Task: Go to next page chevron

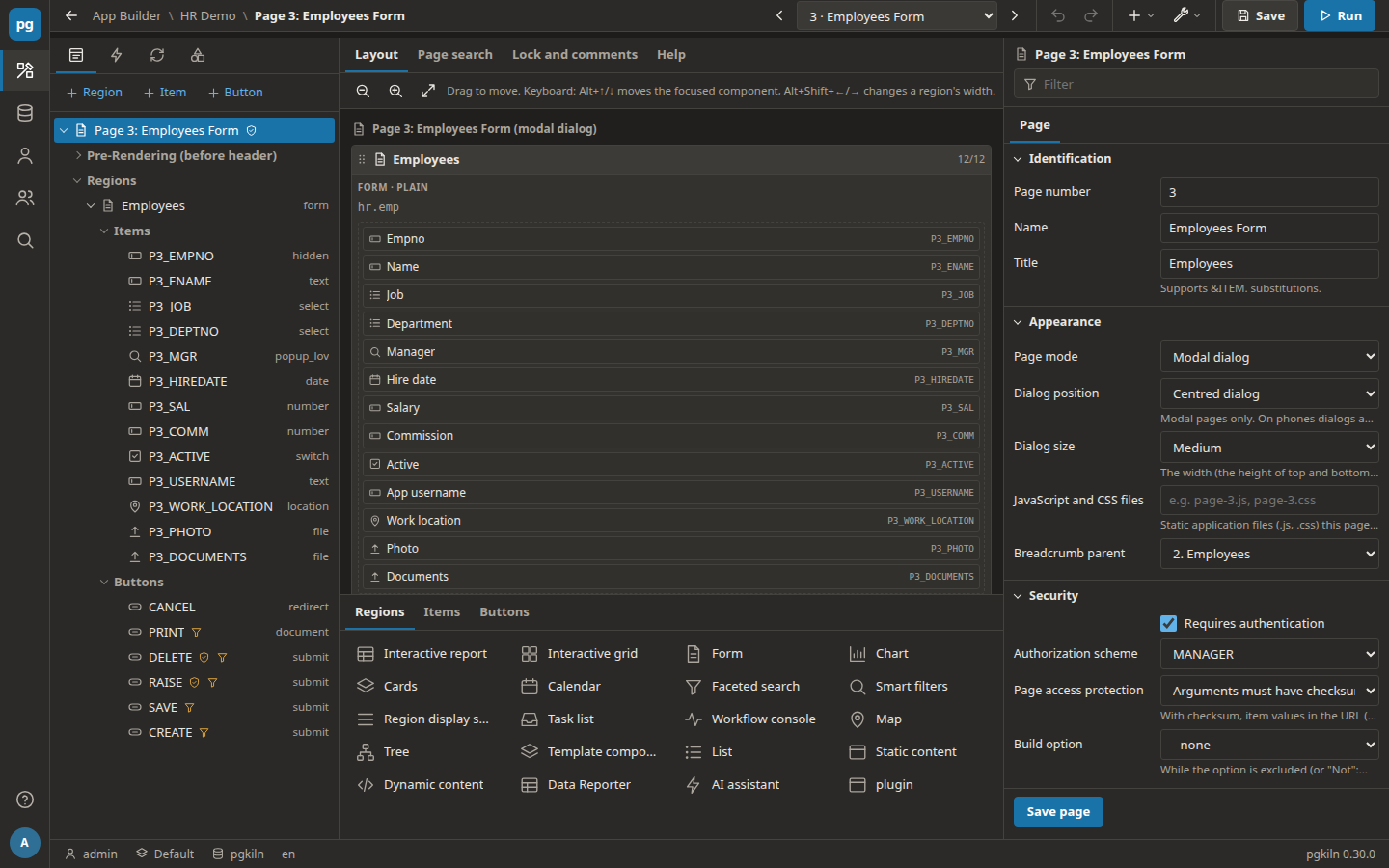Action: click(x=1015, y=16)
